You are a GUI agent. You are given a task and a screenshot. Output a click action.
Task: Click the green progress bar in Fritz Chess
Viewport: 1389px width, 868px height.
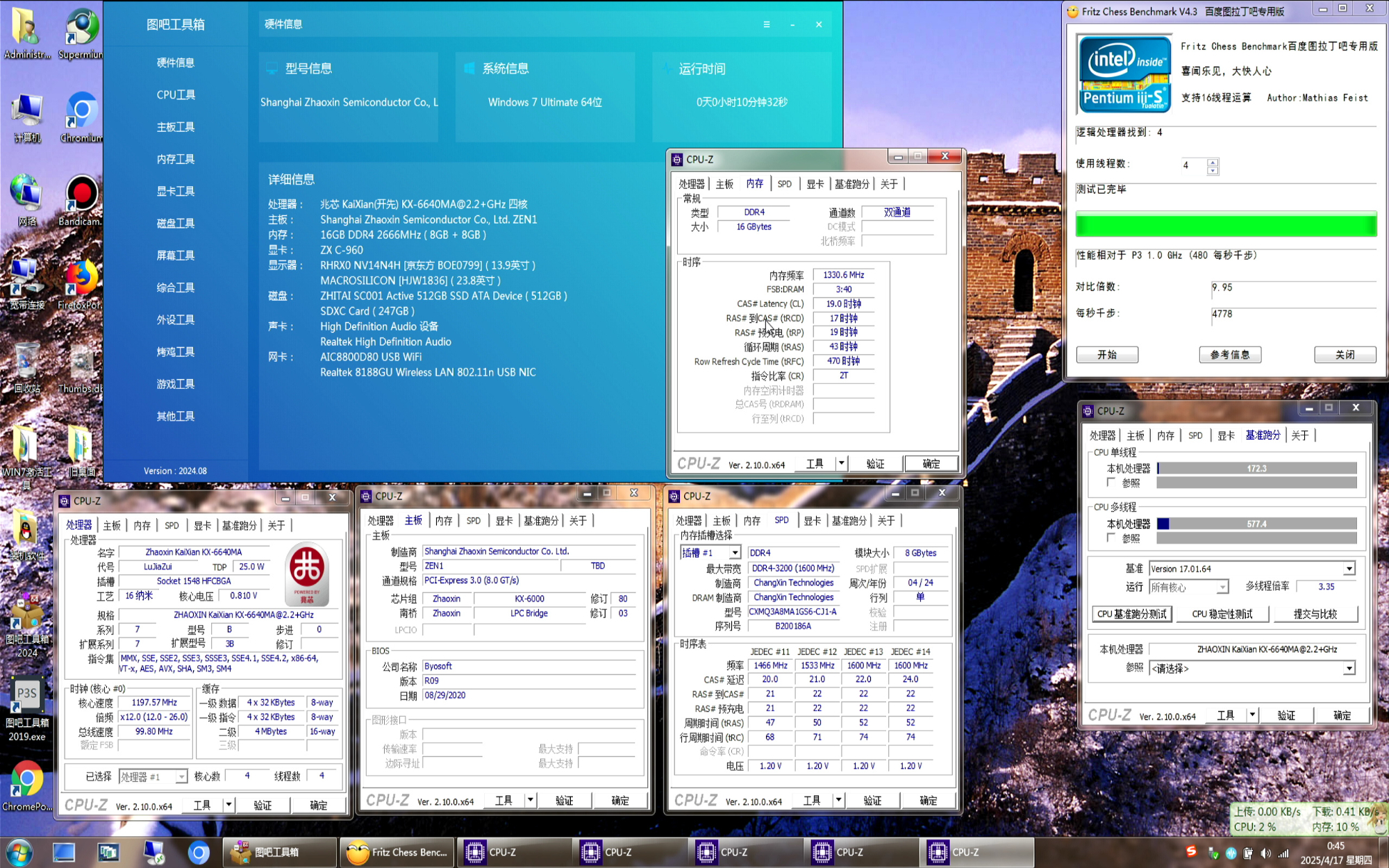coord(1226,225)
